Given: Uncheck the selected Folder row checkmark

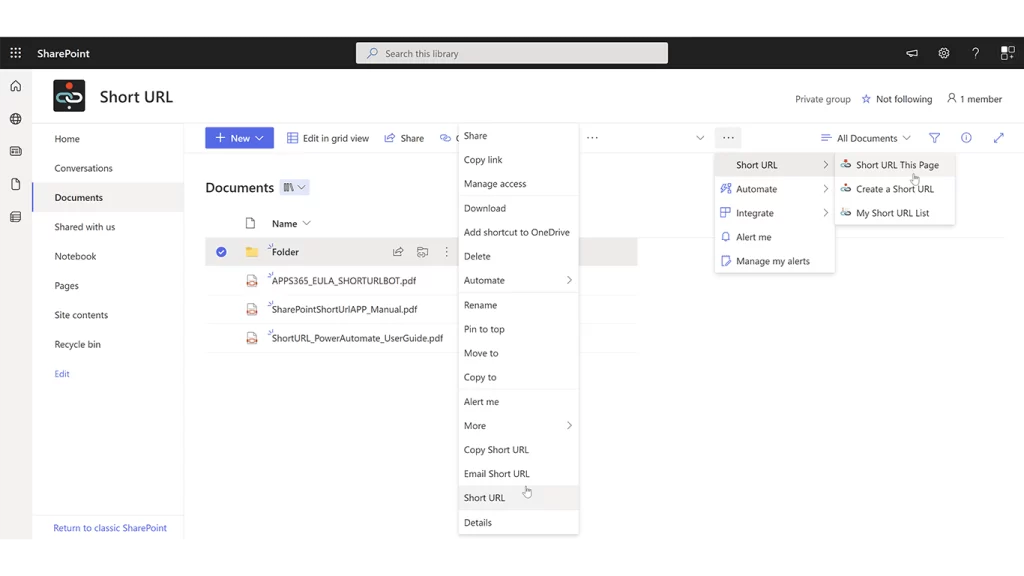Looking at the screenshot, I should pos(221,251).
